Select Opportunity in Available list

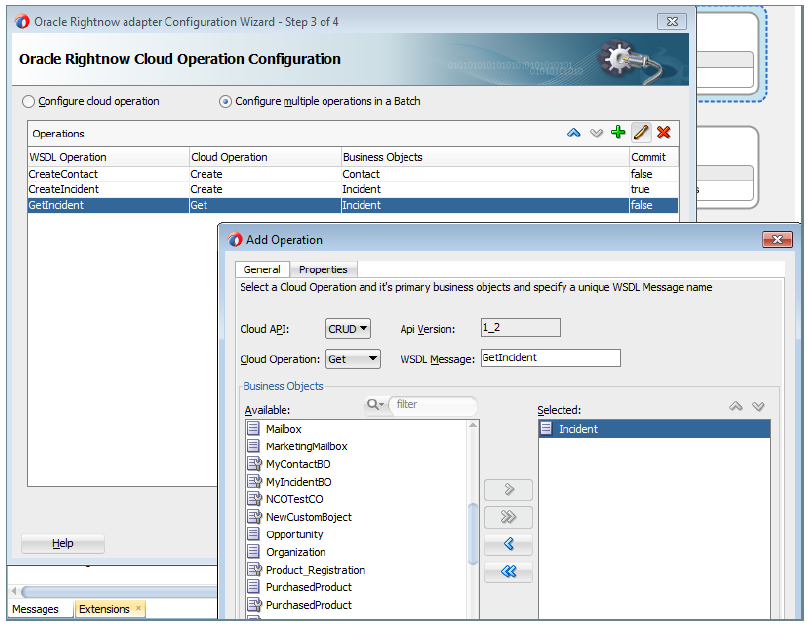pos(295,535)
